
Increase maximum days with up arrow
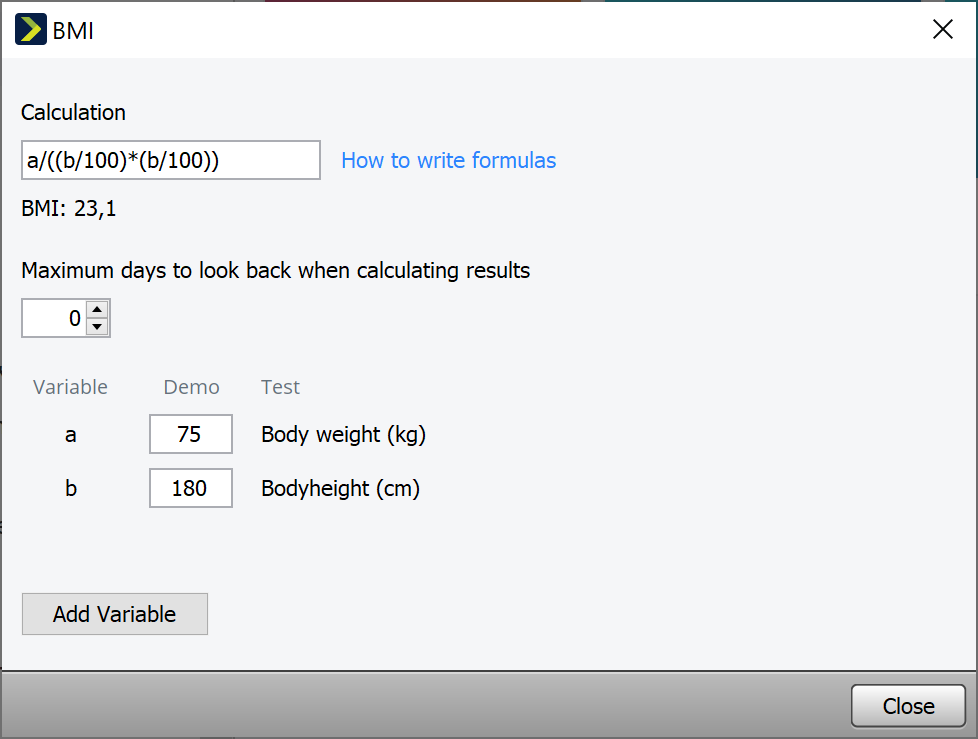[97, 311]
